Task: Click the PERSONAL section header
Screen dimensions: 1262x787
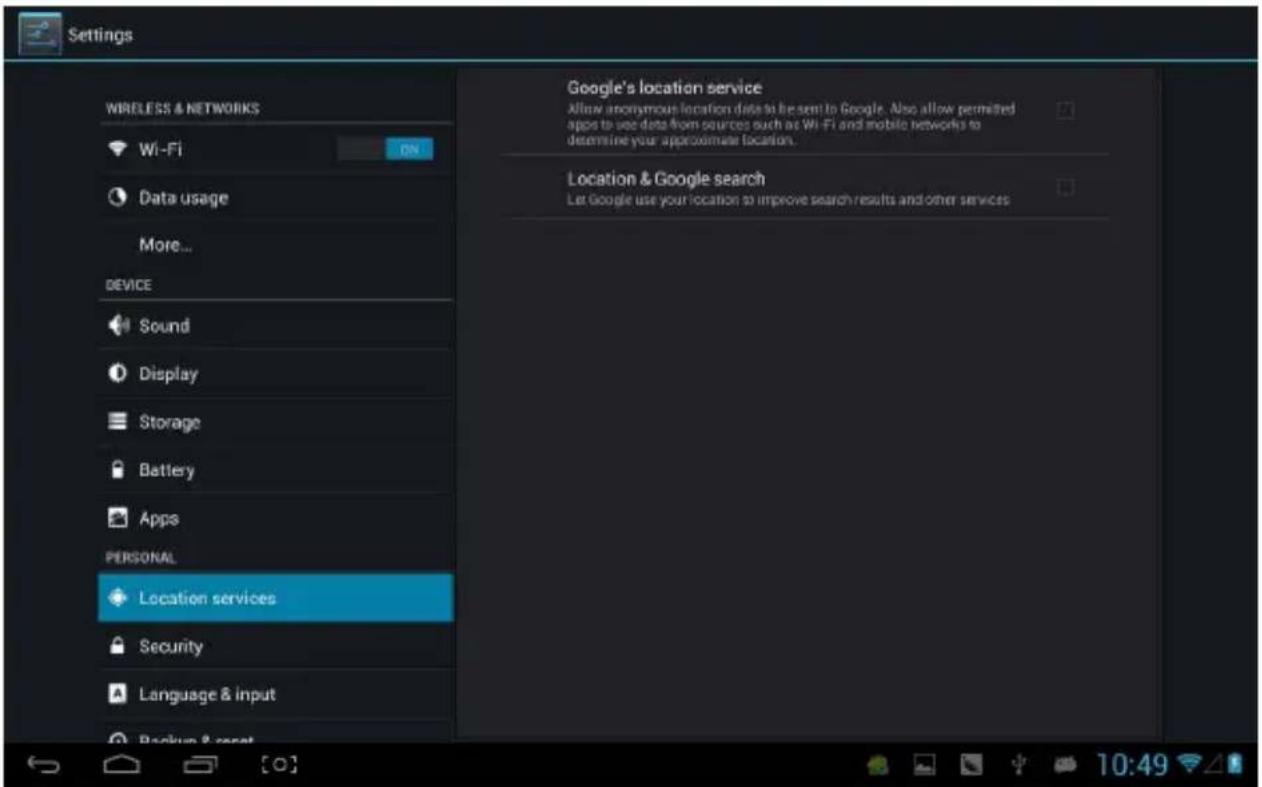Action: tap(140, 556)
